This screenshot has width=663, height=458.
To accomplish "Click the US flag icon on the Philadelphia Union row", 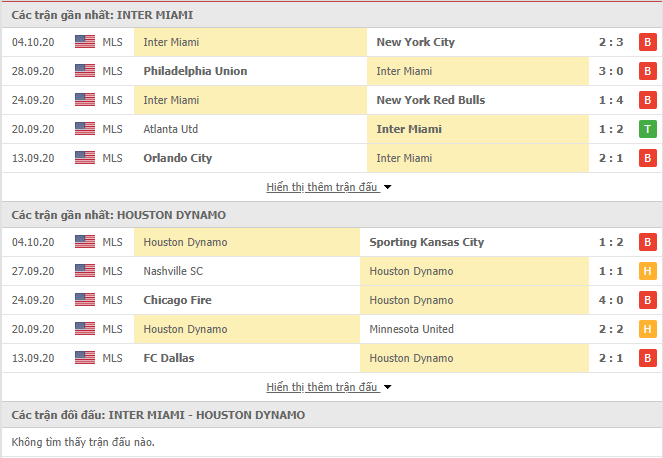I will (85, 71).
